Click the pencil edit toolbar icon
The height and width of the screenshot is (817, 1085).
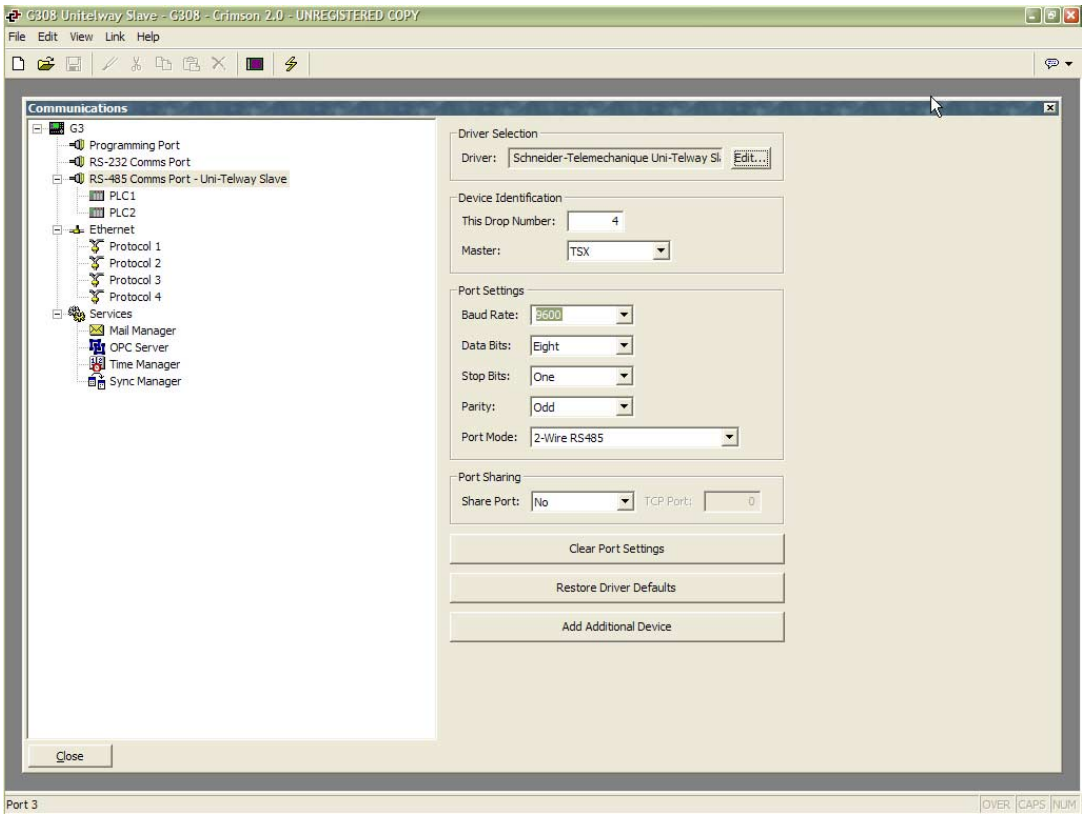click(x=109, y=64)
